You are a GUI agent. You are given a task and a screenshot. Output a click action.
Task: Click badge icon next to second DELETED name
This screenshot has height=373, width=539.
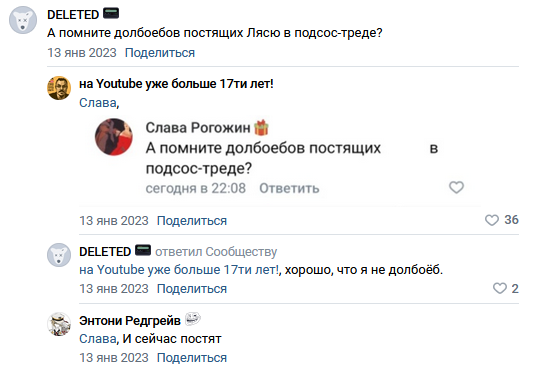[x=143, y=250]
